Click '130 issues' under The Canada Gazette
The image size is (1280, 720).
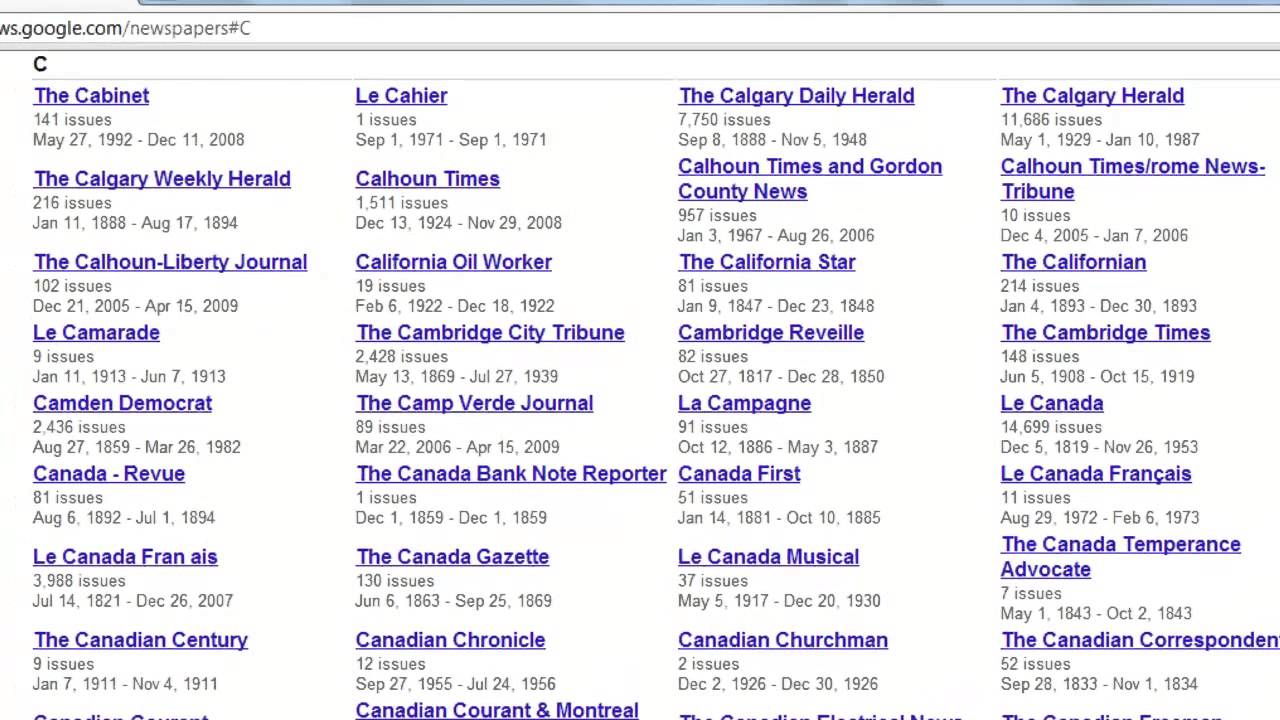[395, 581]
